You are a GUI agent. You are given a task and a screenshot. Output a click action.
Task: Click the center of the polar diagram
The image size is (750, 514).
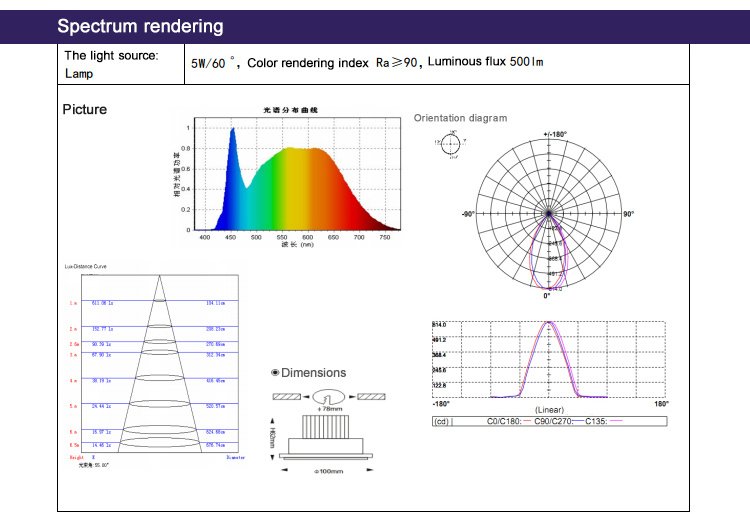tap(547, 214)
